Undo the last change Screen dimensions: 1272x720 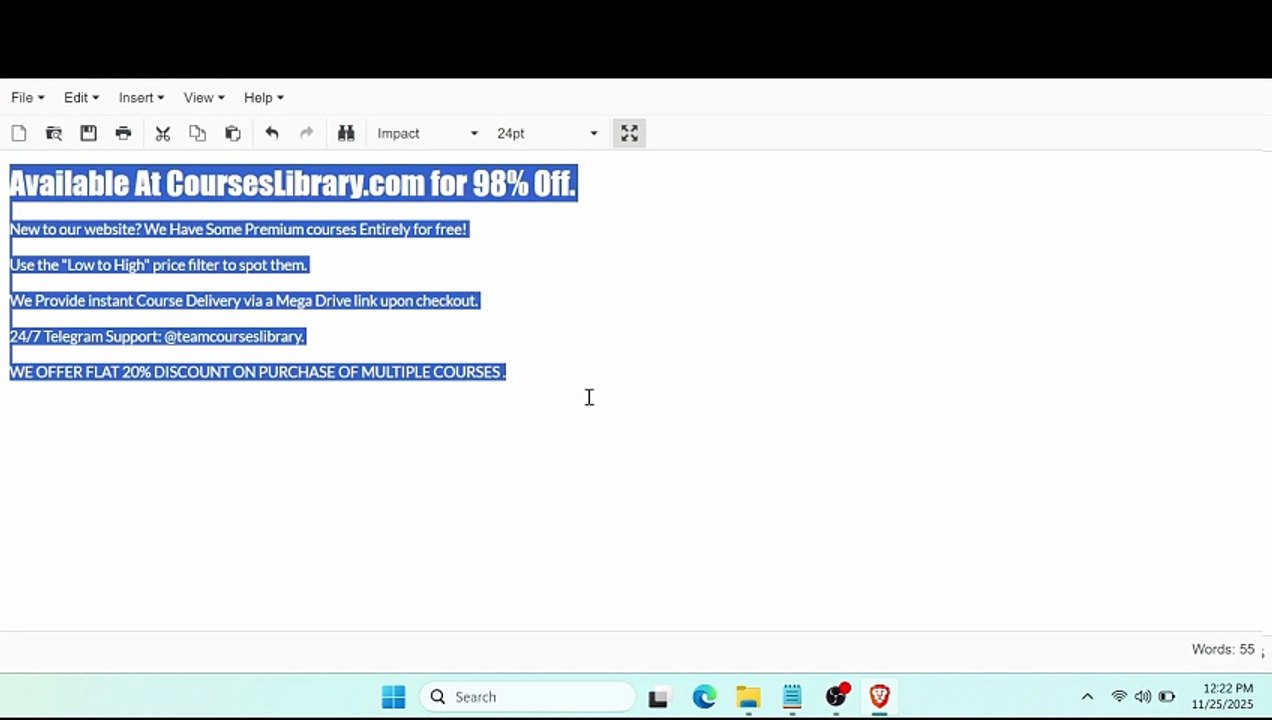tap(272, 133)
